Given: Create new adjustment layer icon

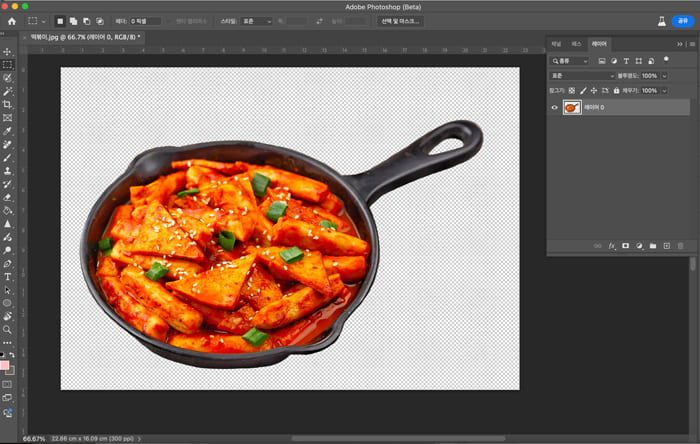Looking at the screenshot, I should tap(639, 246).
